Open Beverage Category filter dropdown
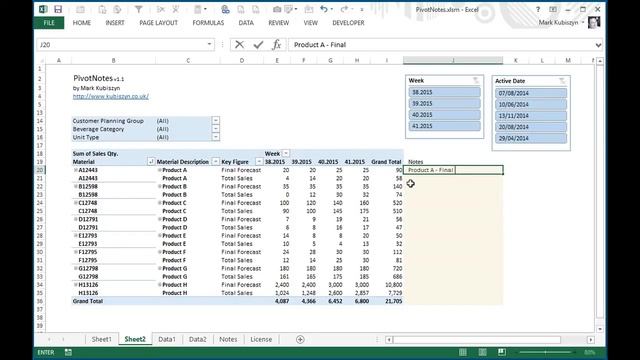This screenshot has width=640, height=360. pyautogui.click(x=216, y=129)
